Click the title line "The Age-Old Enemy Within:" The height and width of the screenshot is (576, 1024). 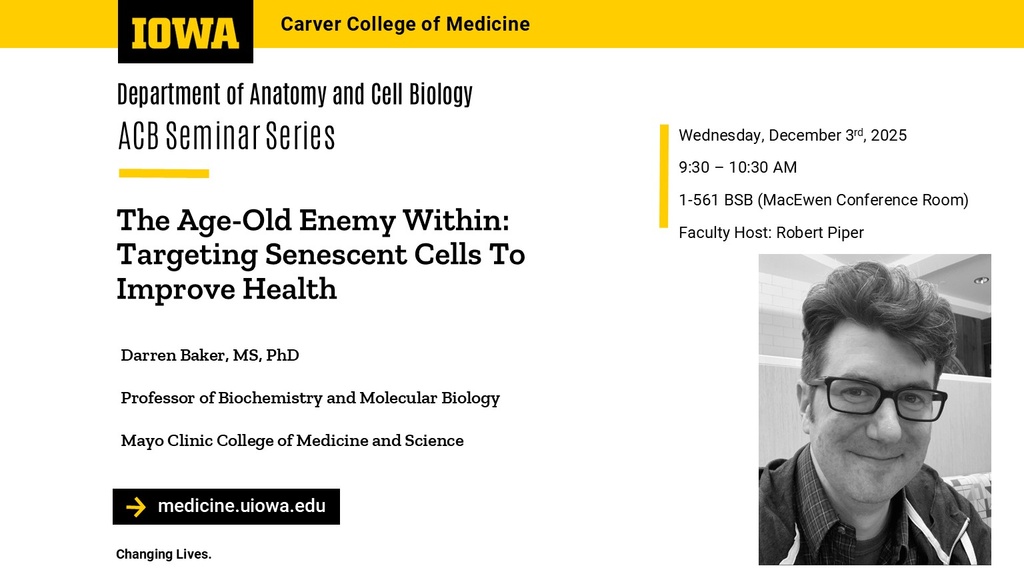(313, 220)
